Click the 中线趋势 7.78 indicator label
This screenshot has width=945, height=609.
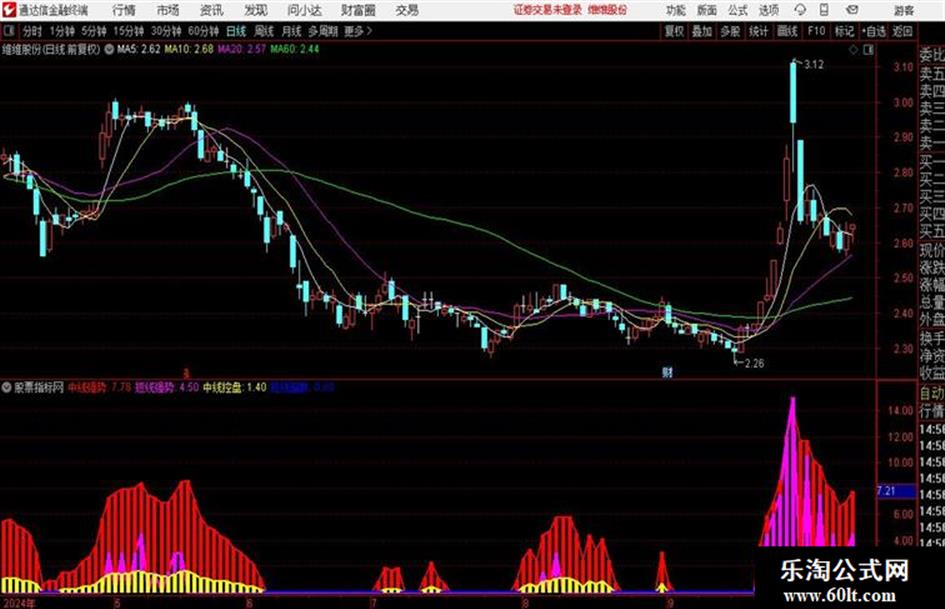(99, 388)
